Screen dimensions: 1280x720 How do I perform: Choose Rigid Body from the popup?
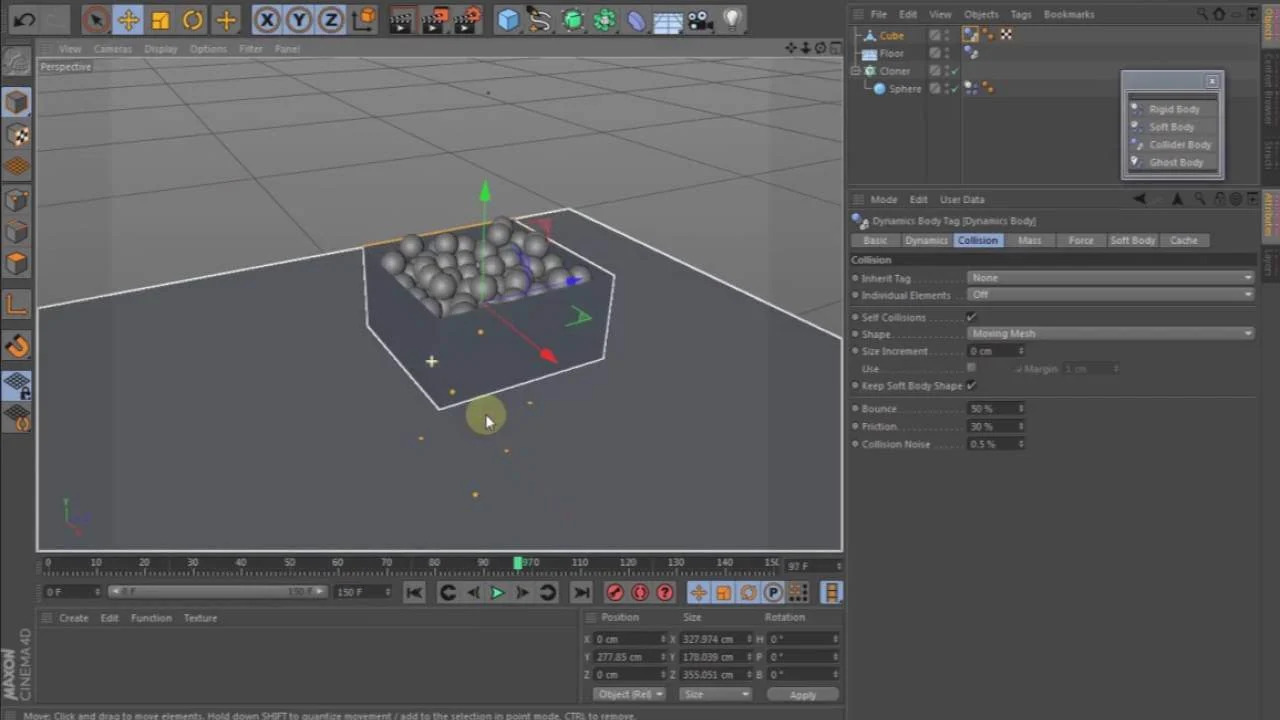(x=1174, y=109)
